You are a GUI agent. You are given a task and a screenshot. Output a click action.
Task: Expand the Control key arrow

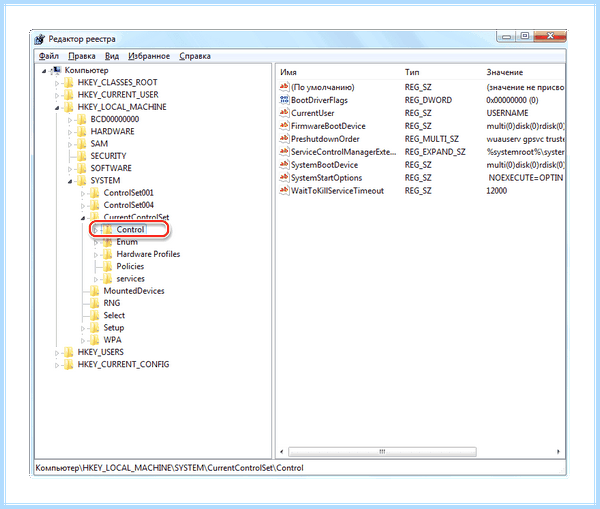click(x=96, y=230)
